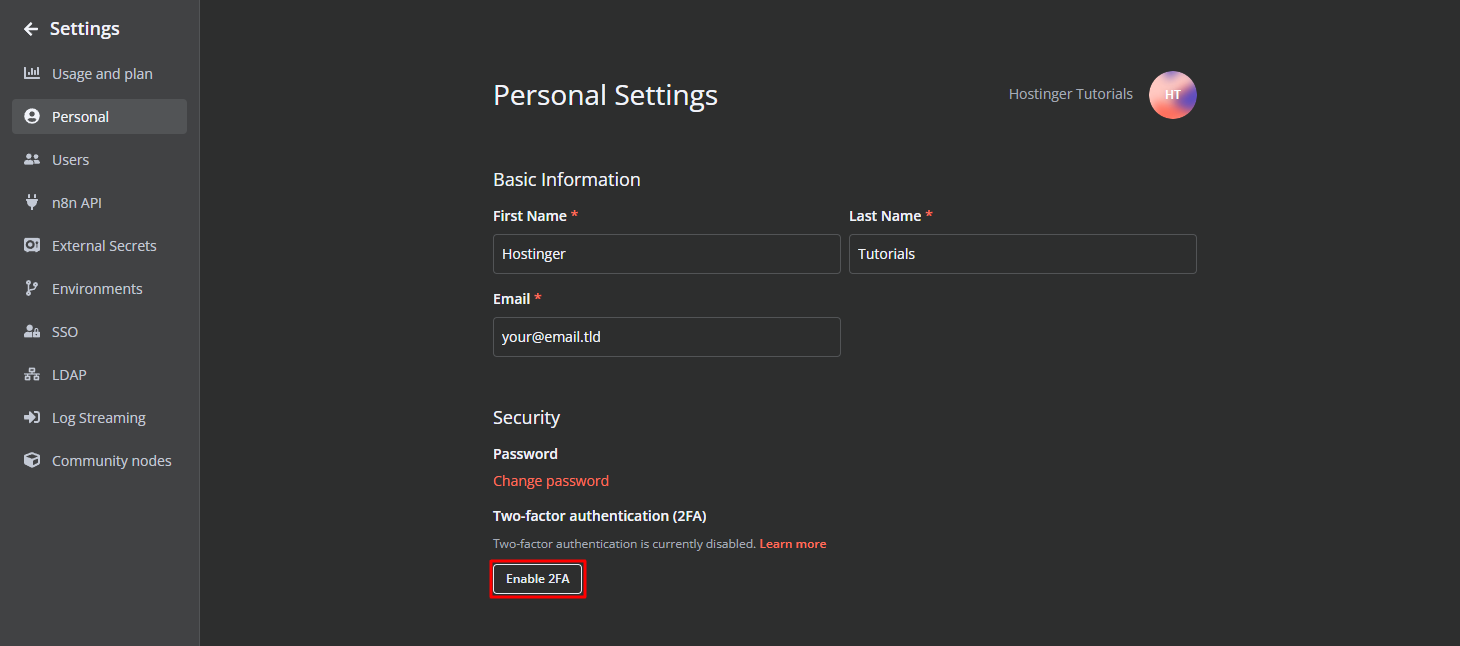Click Learn more about 2FA
The width and height of the screenshot is (1460, 646).
click(792, 543)
